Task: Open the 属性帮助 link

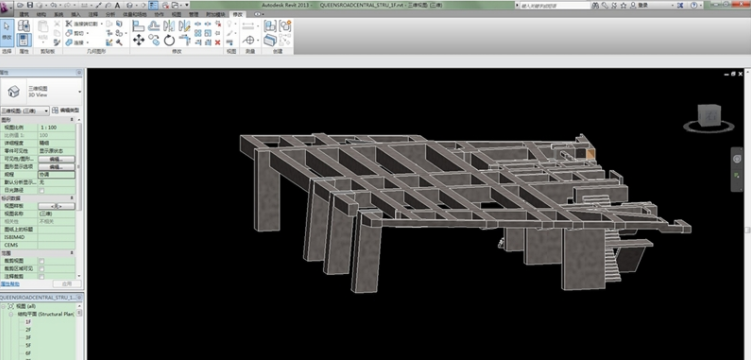Action: 10,284
